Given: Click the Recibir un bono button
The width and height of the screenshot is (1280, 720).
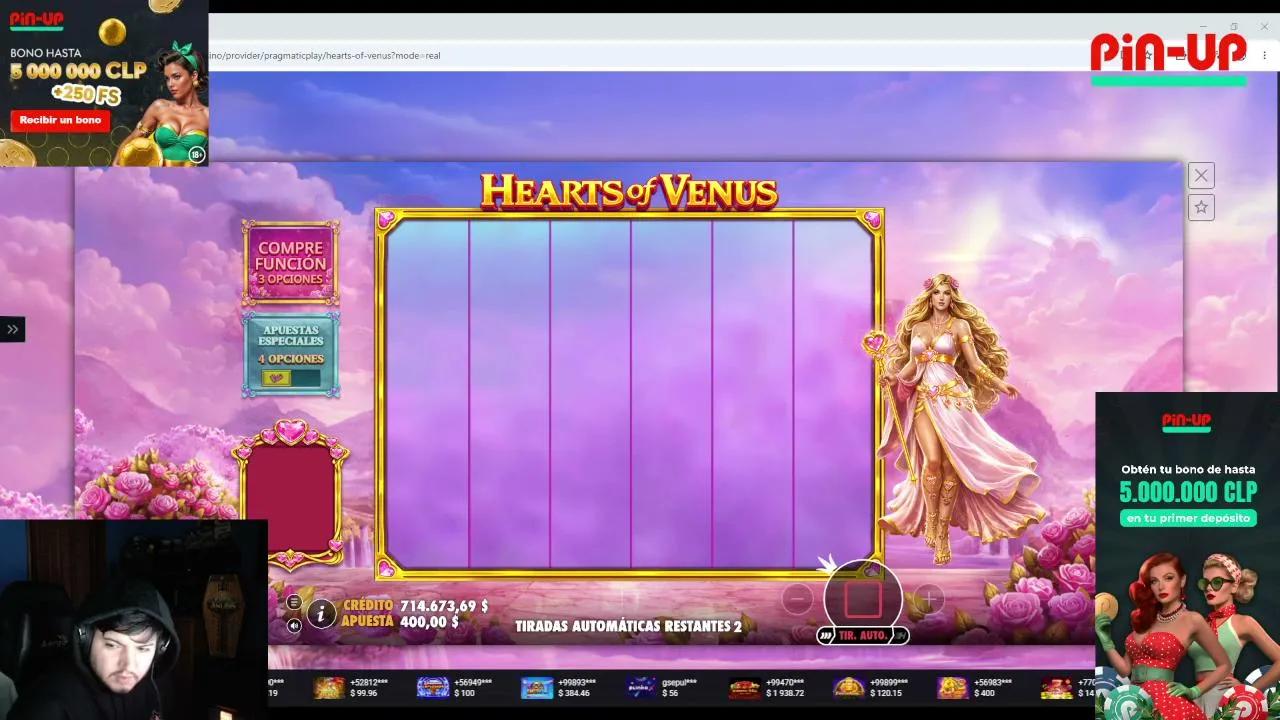Looking at the screenshot, I should tap(60, 120).
